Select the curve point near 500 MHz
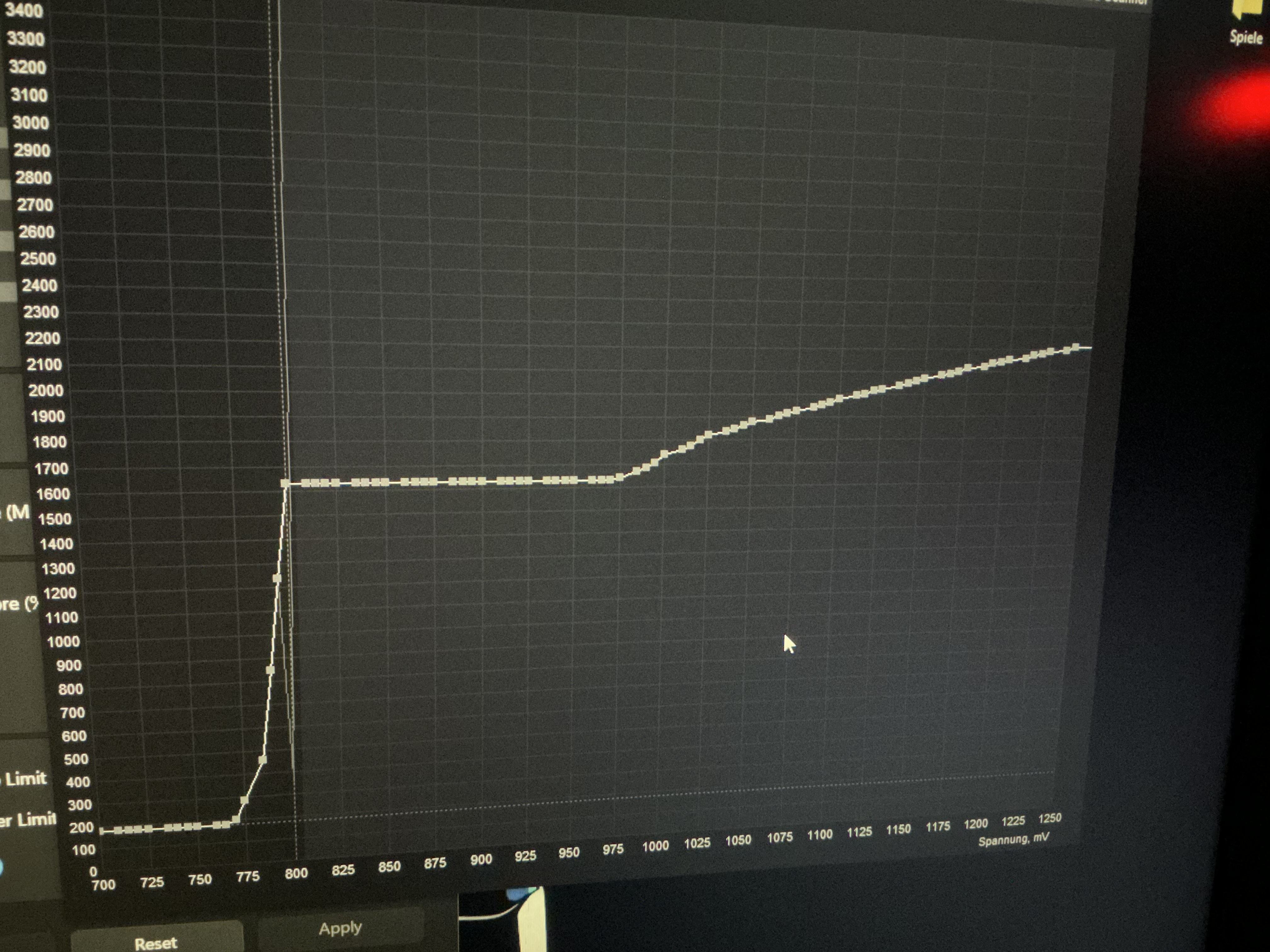 pyautogui.click(x=262, y=760)
